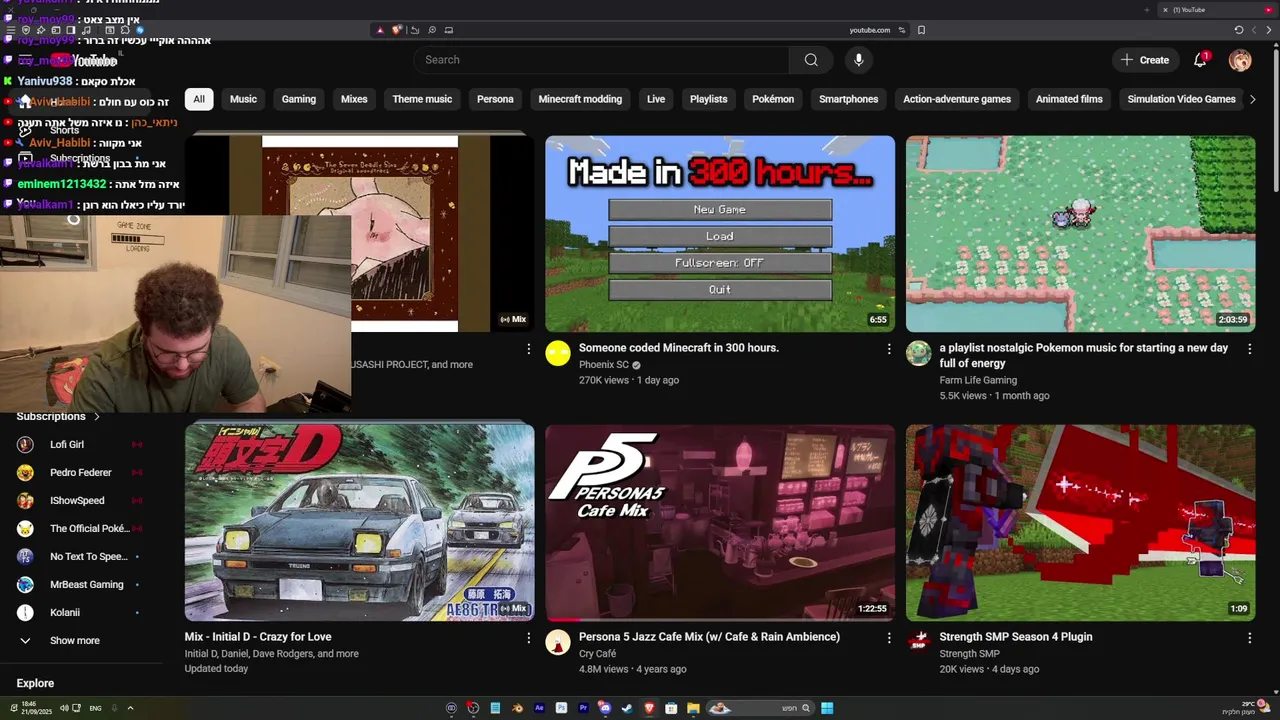The height and width of the screenshot is (720, 1280).
Task: Click the 'Farm Life Gaming' channel name
Action: coord(978,380)
